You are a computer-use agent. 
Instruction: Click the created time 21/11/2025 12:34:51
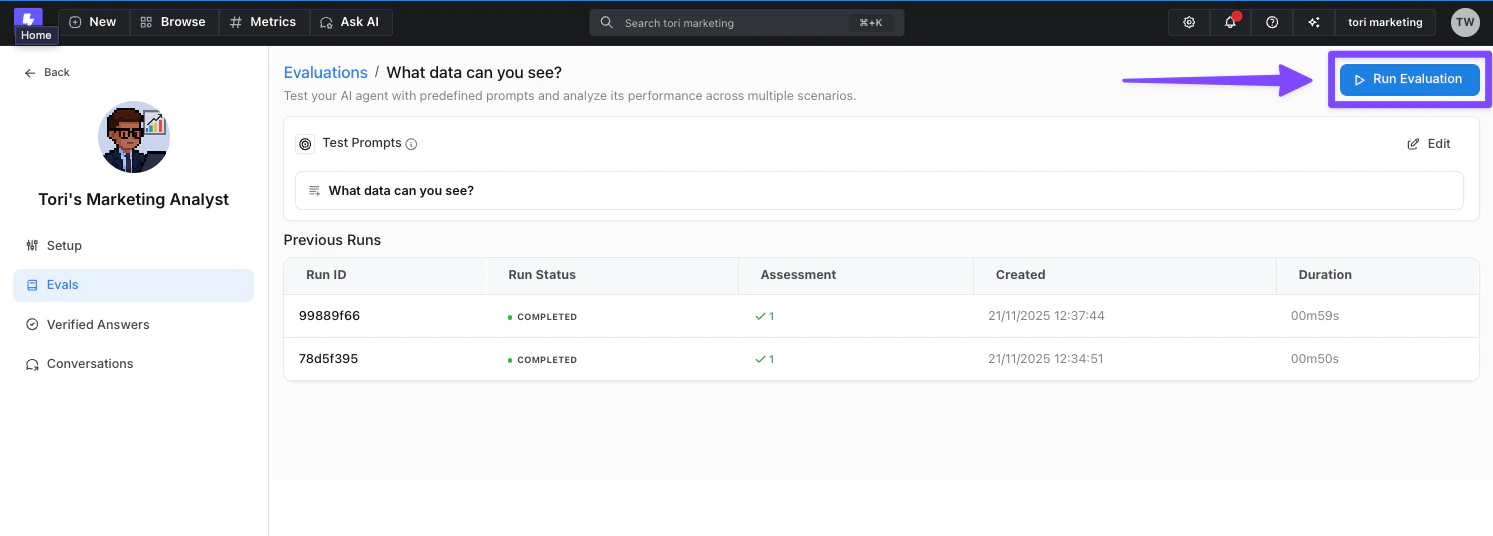click(x=1045, y=359)
